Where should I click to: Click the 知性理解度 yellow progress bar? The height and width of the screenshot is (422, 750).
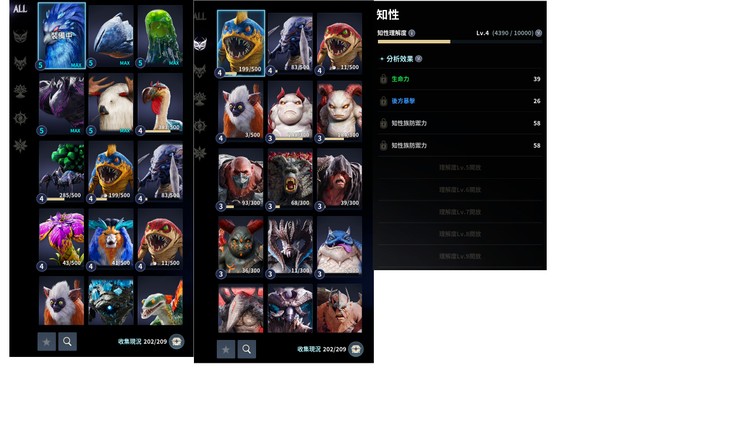459,42
